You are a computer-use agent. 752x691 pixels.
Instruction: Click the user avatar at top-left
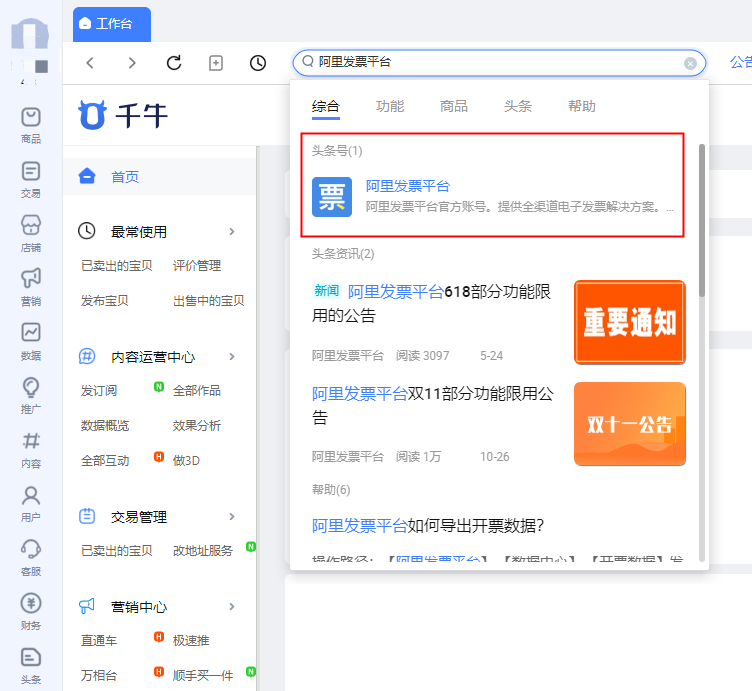click(30, 35)
